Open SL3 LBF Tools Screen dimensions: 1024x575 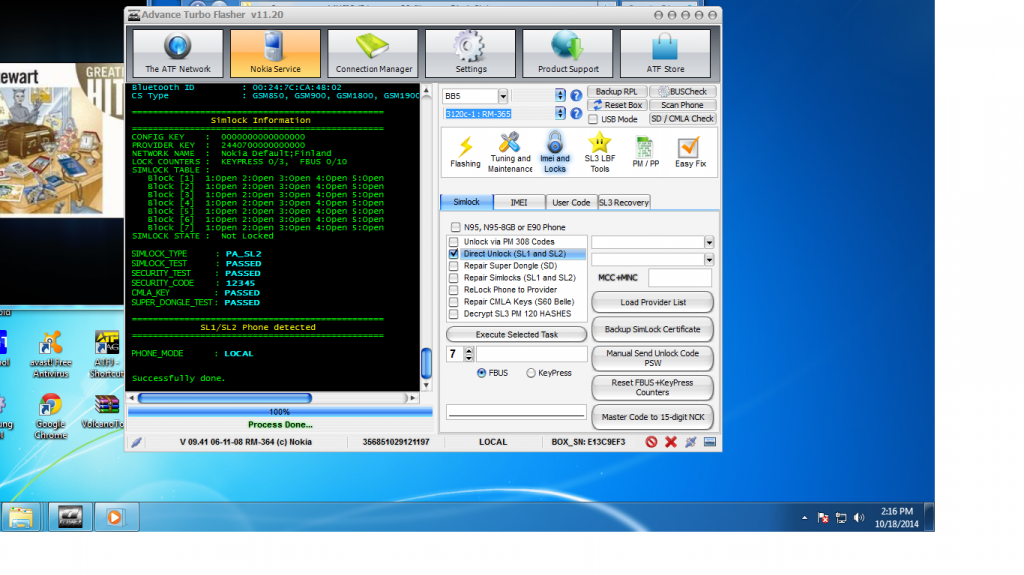(x=599, y=150)
